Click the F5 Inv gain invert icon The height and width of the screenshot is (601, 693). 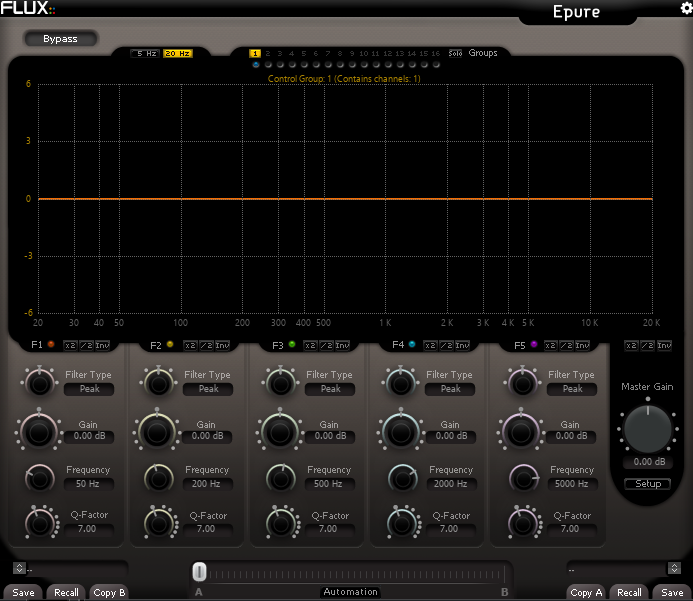pyautogui.click(x=582, y=345)
